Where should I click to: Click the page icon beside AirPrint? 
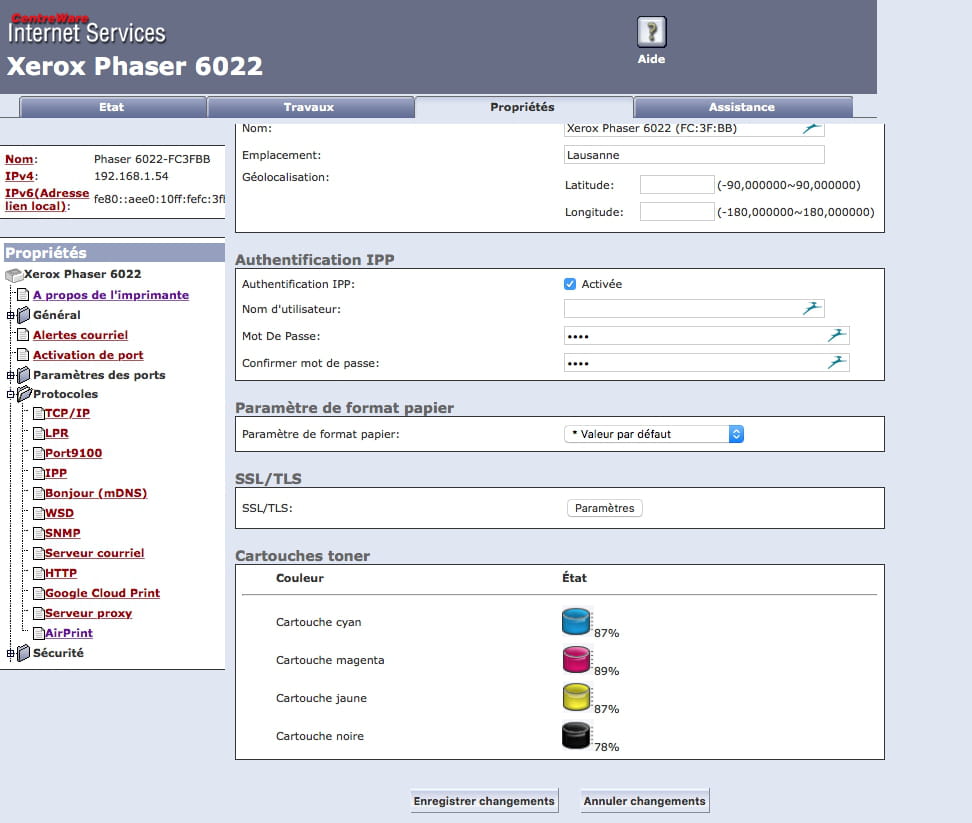click(38, 633)
